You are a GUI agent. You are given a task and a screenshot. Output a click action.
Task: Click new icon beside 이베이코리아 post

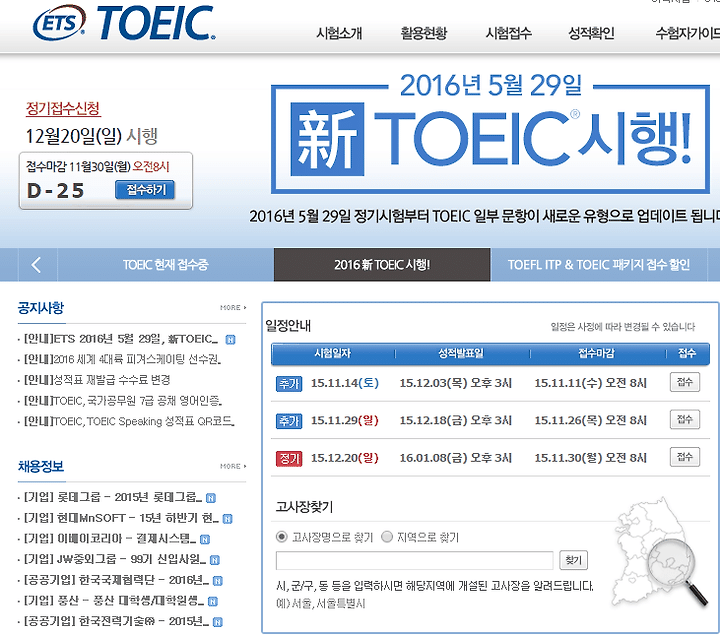click(205, 539)
